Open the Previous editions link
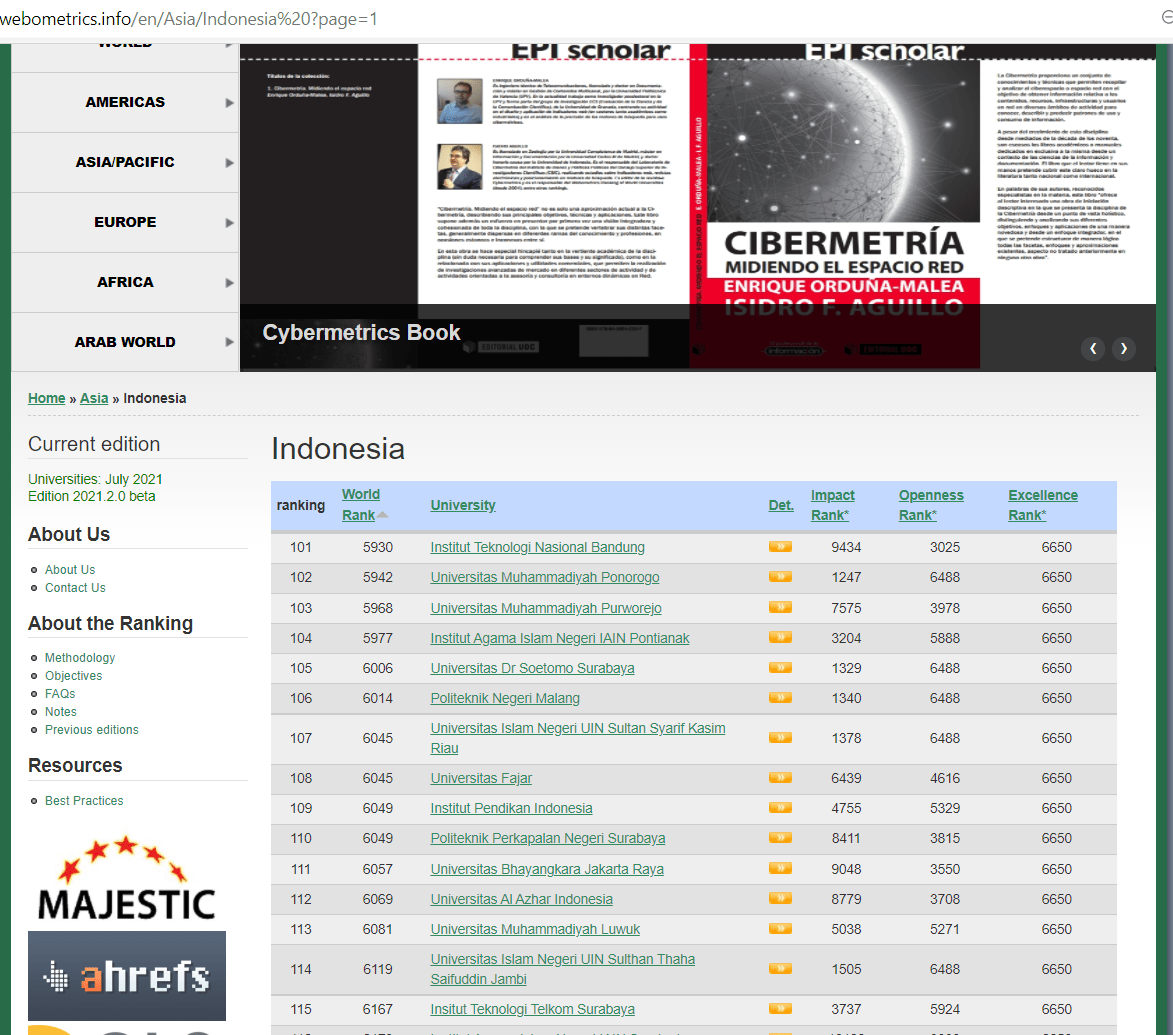The width and height of the screenshot is (1173, 1035). 91,729
